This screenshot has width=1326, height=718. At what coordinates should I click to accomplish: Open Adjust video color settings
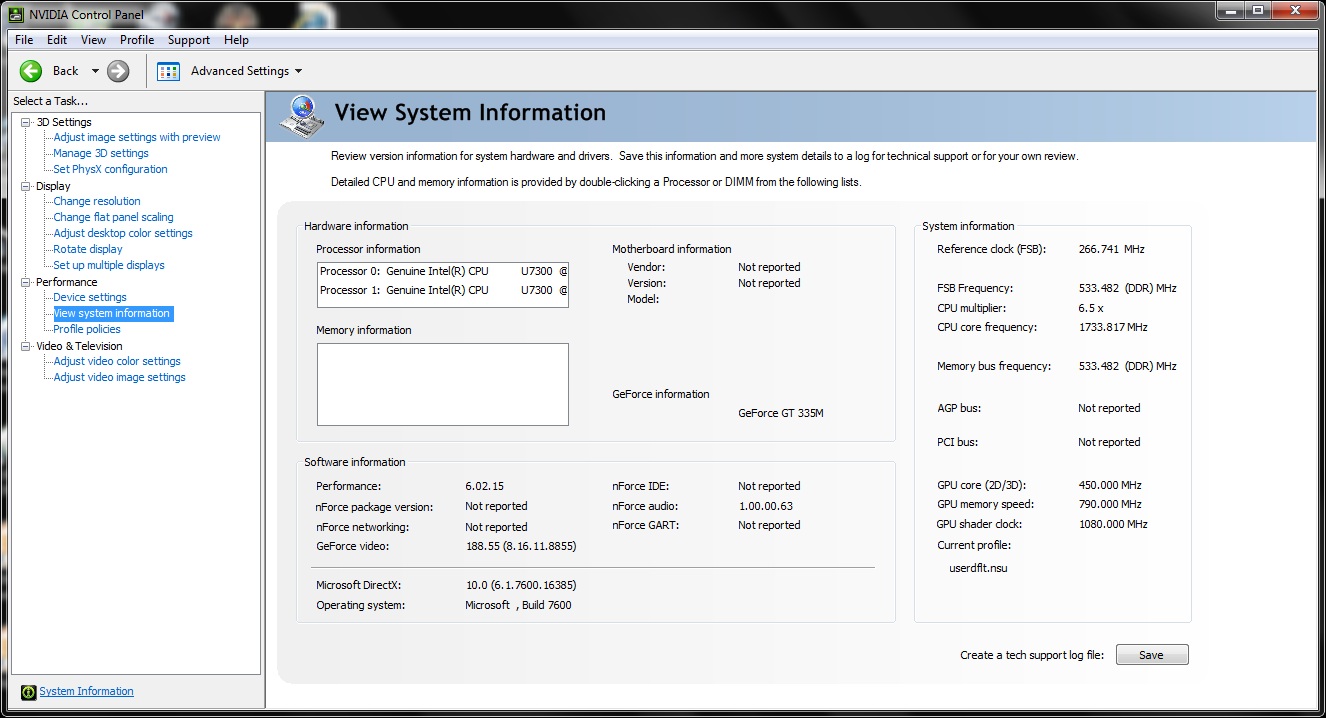[117, 361]
